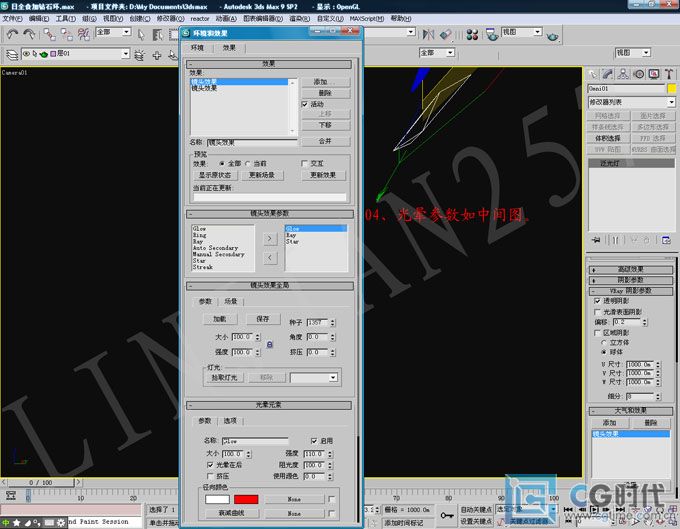
Task: Select the 当前 preview radio button
Action: click(x=248, y=163)
